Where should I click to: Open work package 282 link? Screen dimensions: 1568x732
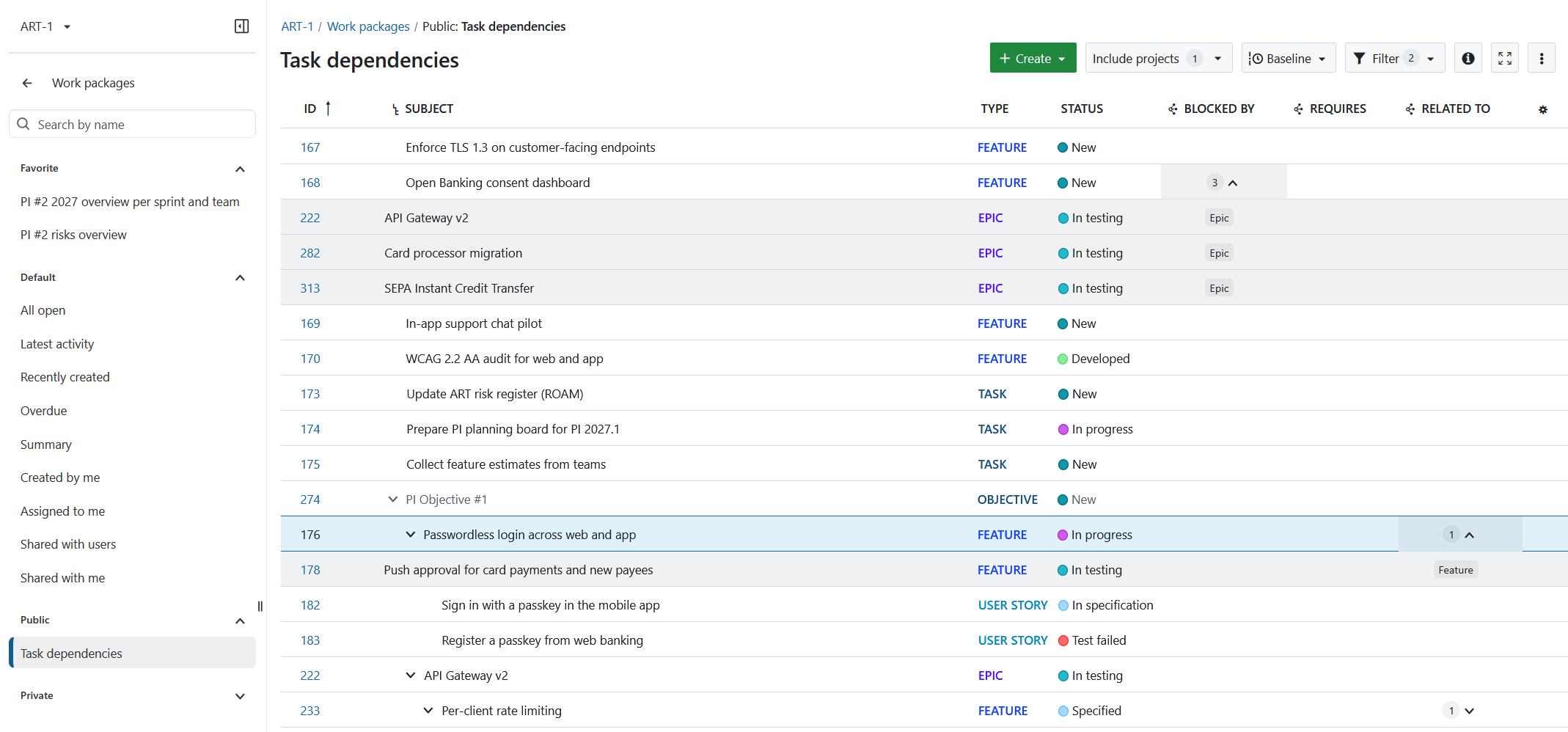pos(310,253)
